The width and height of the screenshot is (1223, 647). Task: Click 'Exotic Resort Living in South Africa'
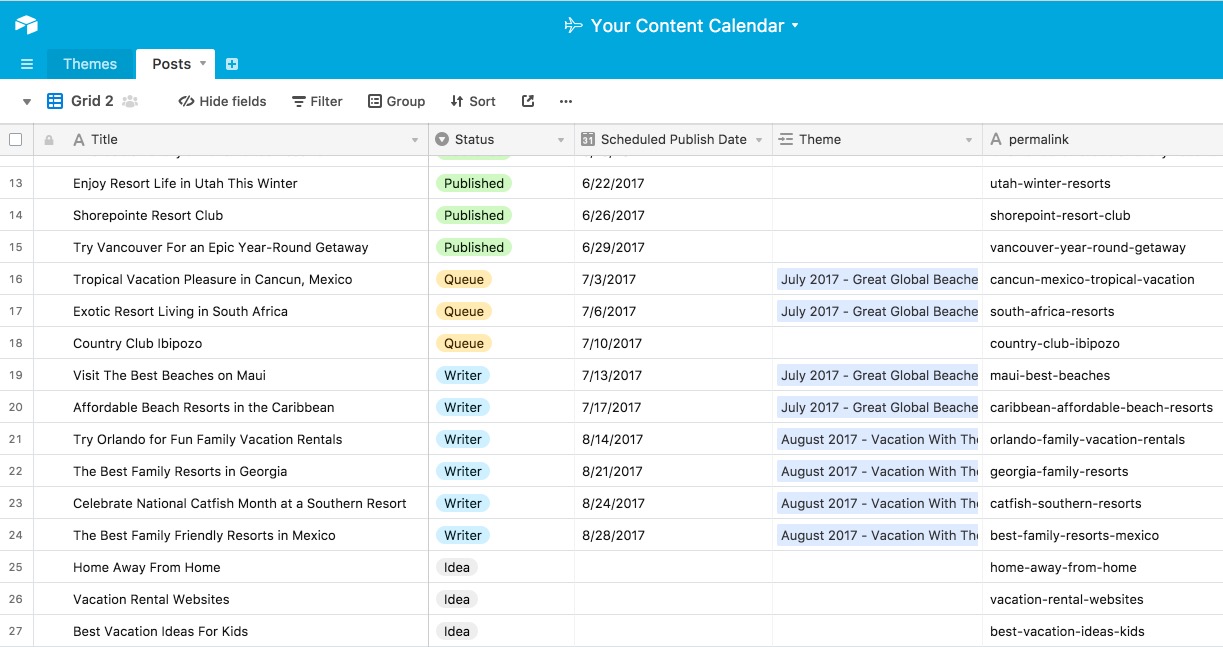[x=180, y=311]
